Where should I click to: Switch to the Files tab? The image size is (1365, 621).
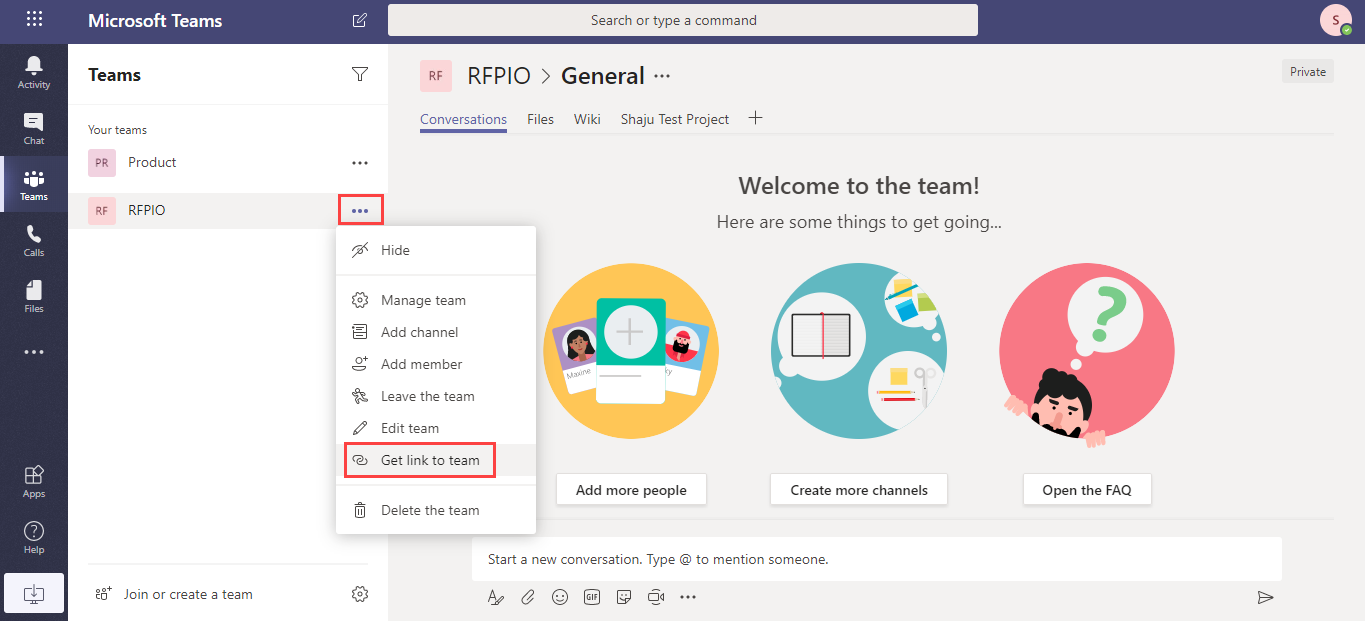pos(540,119)
